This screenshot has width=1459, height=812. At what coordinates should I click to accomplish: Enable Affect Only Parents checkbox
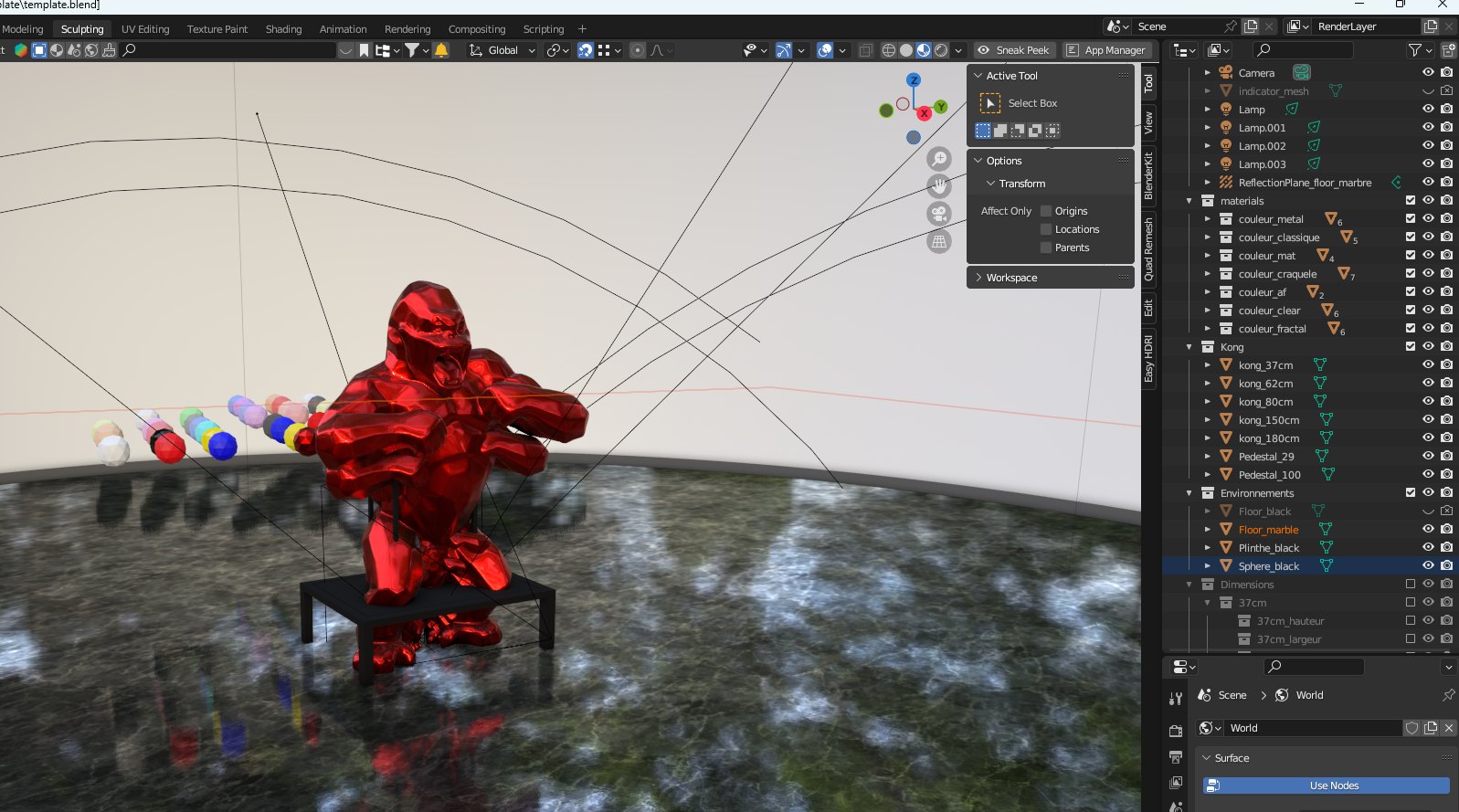coord(1046,248)
